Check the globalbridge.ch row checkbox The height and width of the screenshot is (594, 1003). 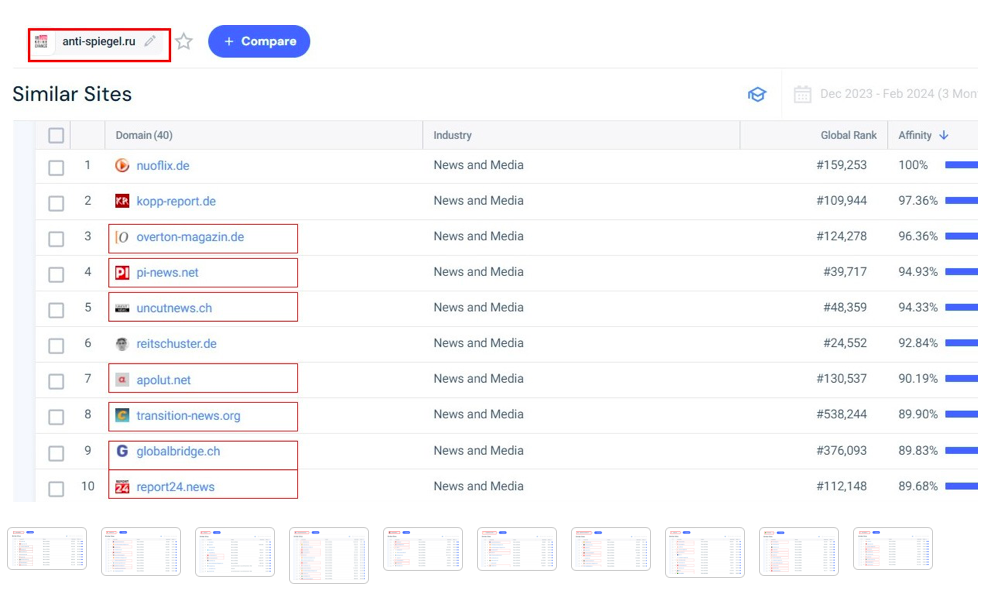56,453
